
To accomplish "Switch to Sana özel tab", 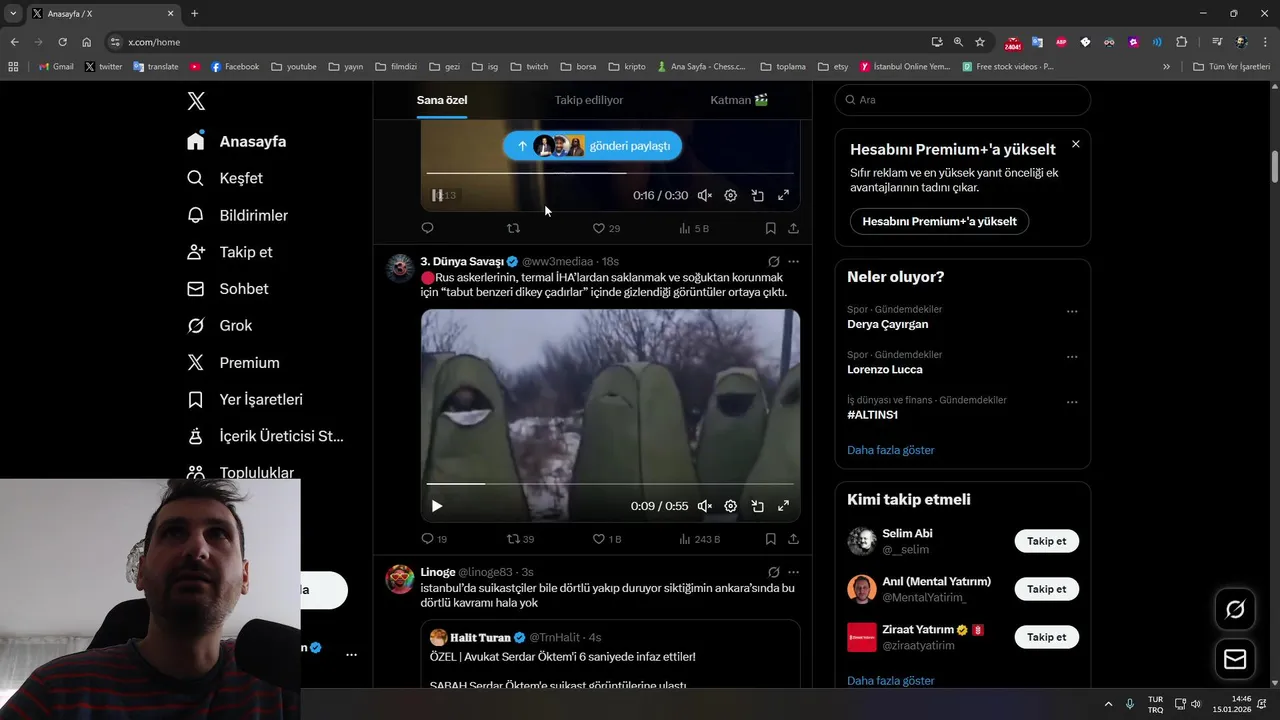I will tap(442, 100).
